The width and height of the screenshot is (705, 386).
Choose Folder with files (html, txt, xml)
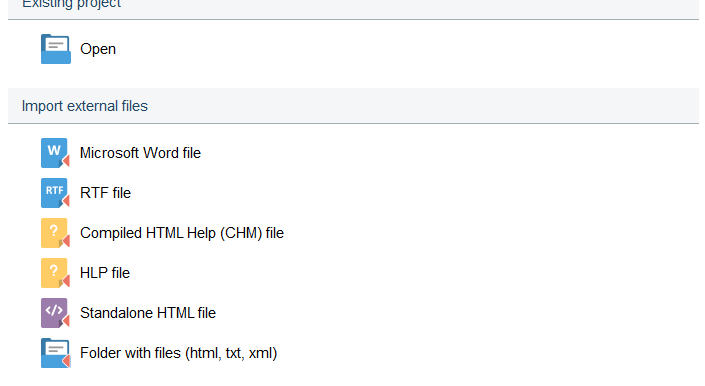coord(178,353)
